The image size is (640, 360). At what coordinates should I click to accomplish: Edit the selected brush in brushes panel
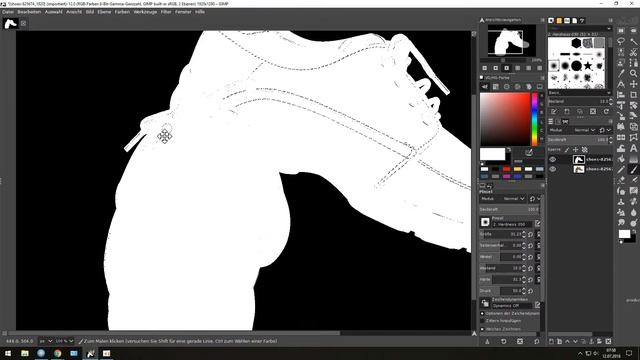click(x=554, y=111)
